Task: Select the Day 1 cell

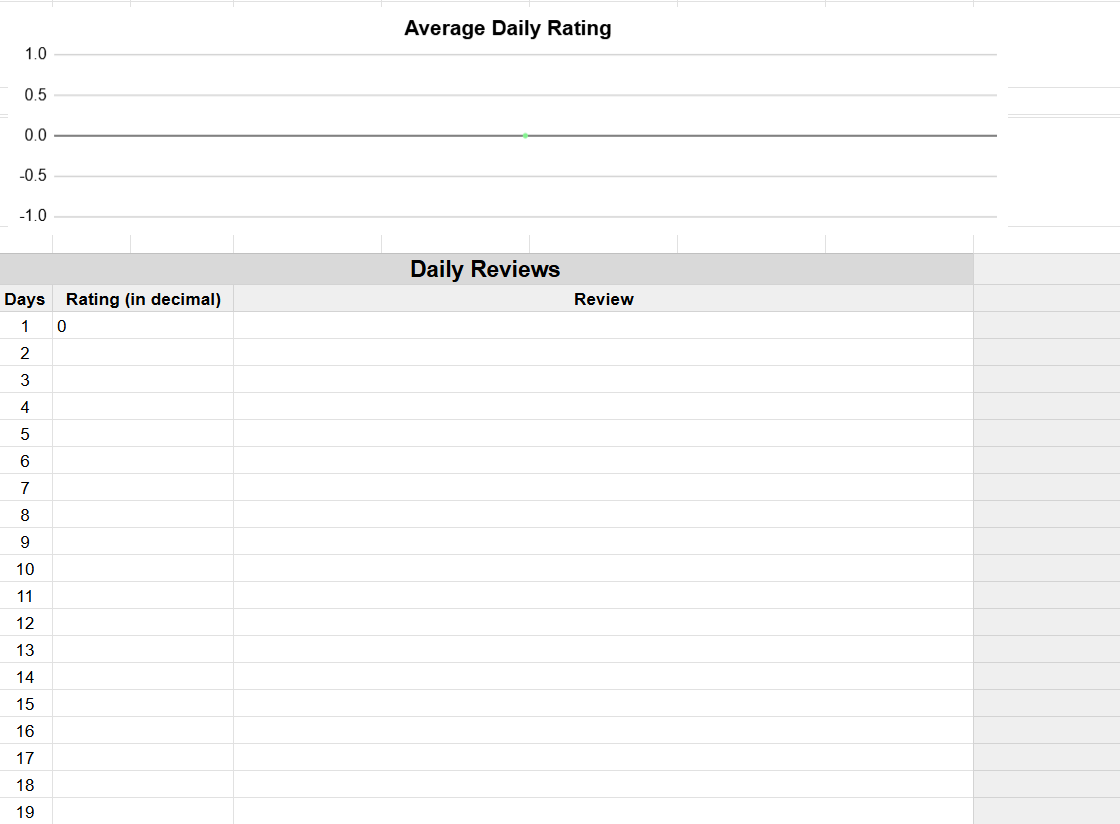Action: click(26, 326)
